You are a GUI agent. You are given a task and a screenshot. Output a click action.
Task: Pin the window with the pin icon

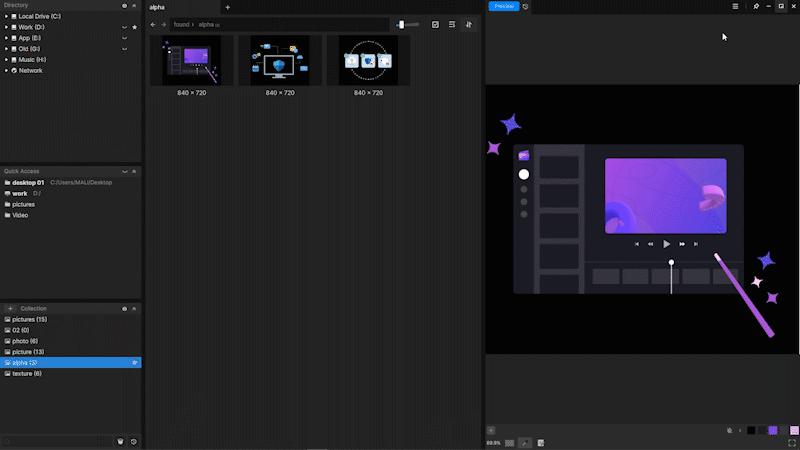pyautogui.click(x=756, y=6)
